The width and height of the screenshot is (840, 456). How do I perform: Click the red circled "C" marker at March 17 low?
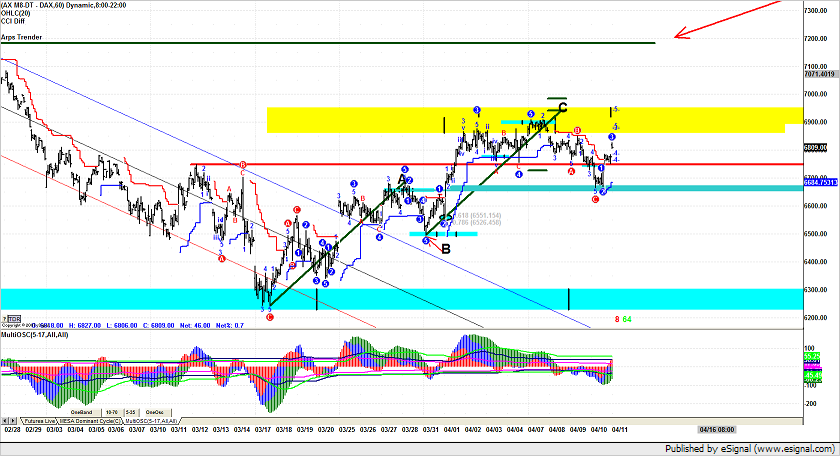(270, 316)
